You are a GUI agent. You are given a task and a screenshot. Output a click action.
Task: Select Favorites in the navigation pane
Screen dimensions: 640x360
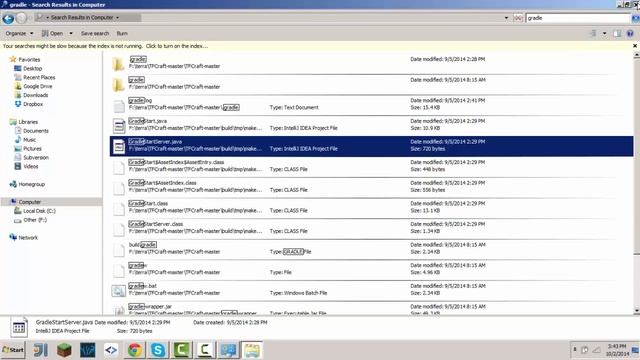[x=29, y=60]
